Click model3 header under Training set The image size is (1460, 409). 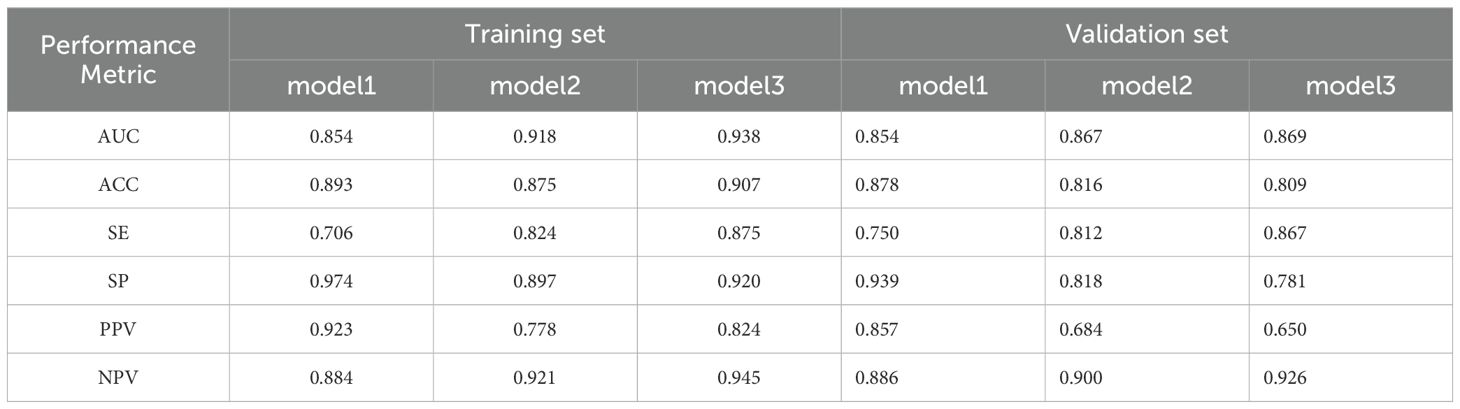click(739, 86)
